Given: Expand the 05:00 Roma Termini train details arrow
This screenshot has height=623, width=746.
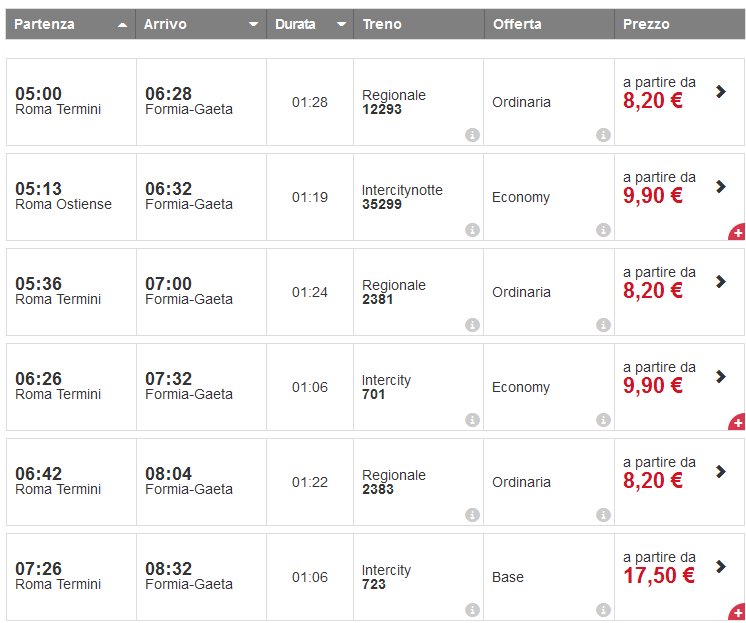Looking at the screenshot, I should [721, 91].
